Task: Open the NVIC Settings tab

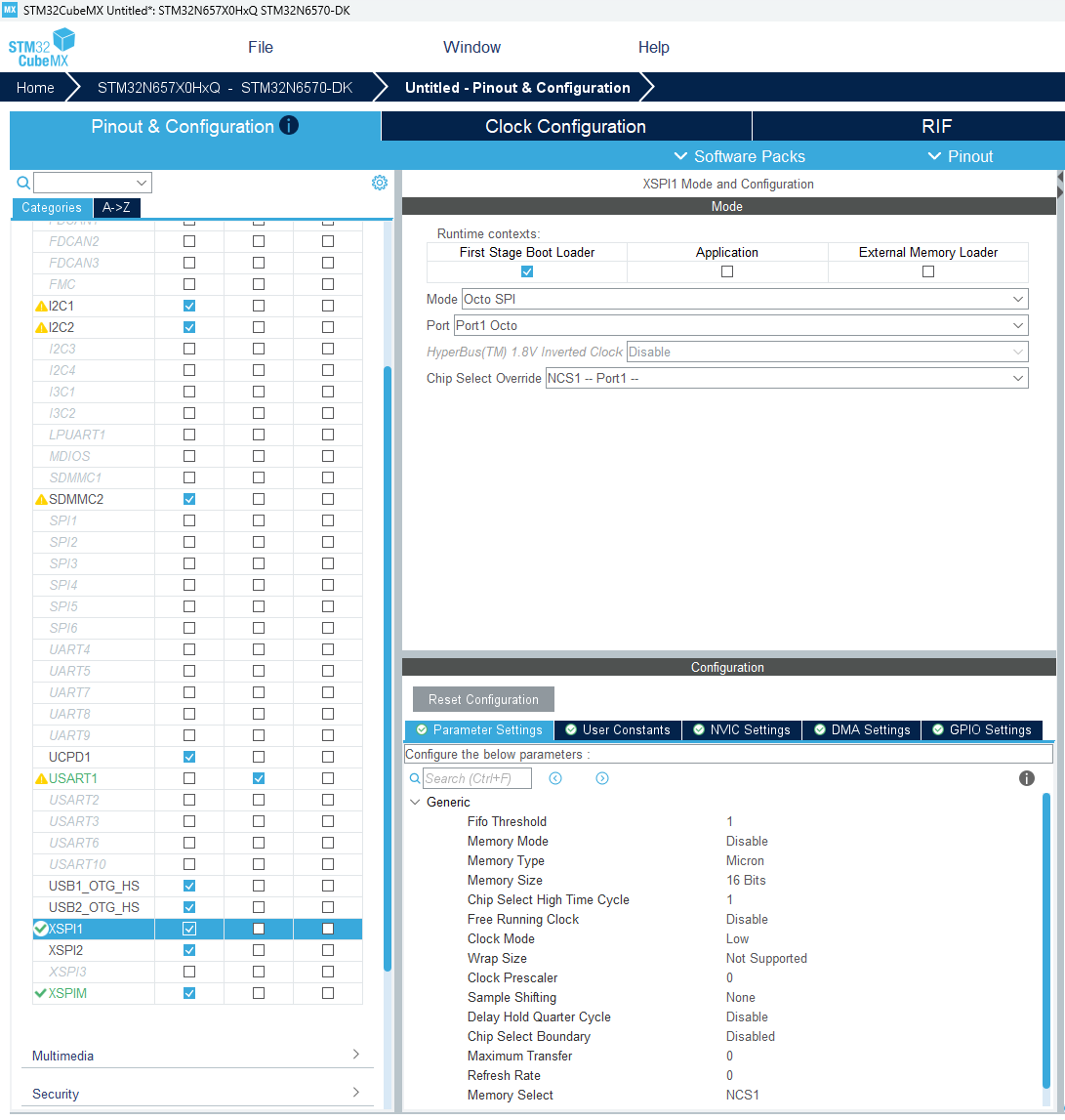Action: coord(742,730)
